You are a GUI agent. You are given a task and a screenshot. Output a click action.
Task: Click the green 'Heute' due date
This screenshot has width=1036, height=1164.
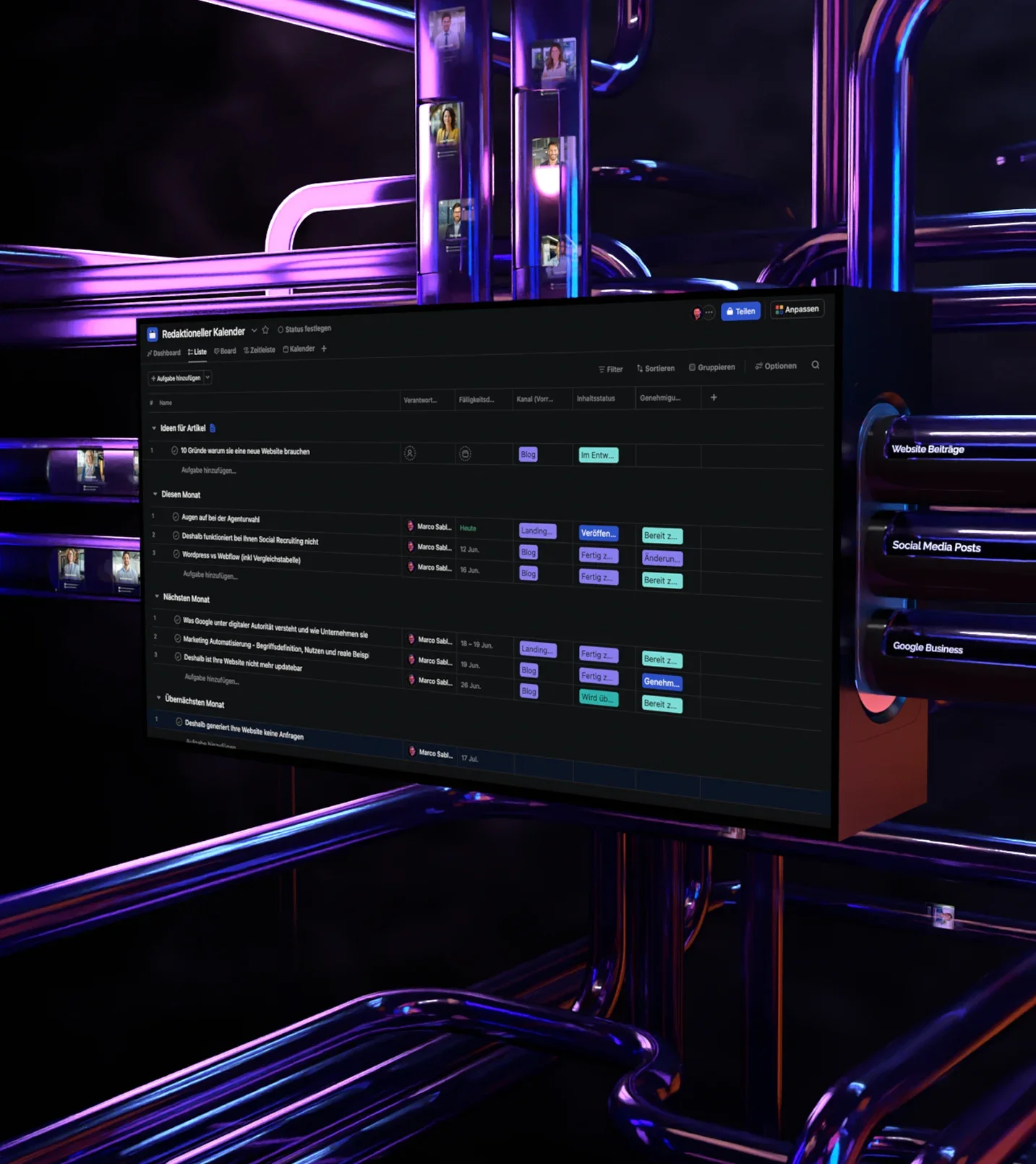point(468,528)
